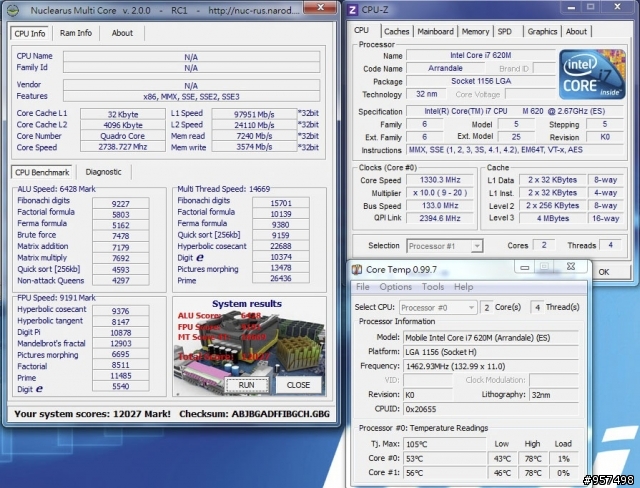Click the Frequency field 1462.93MHz
This screenshot has height=488, width=640.
tap(491, 366)
